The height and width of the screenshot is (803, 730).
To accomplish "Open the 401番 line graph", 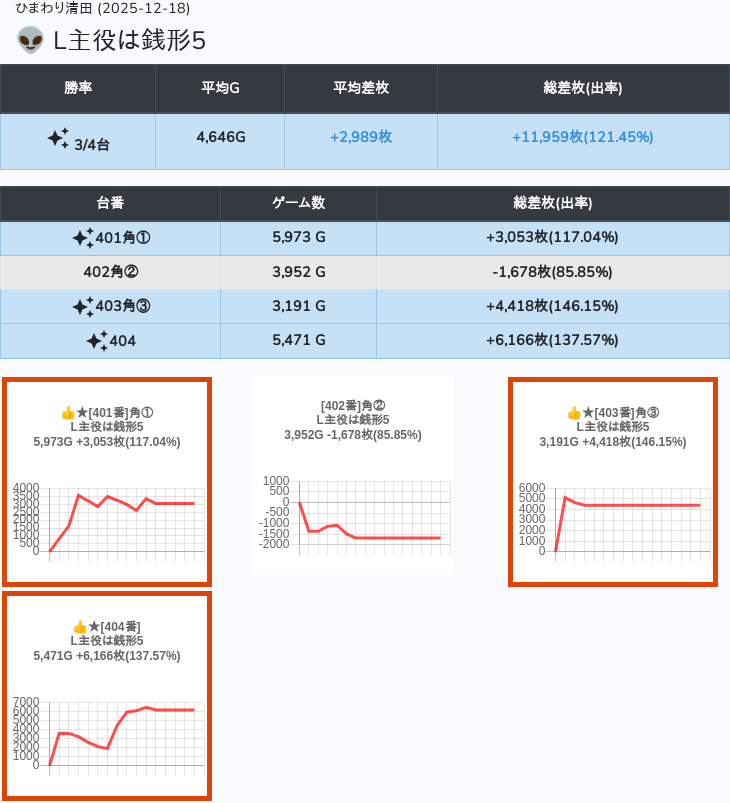I will (122, 520).
